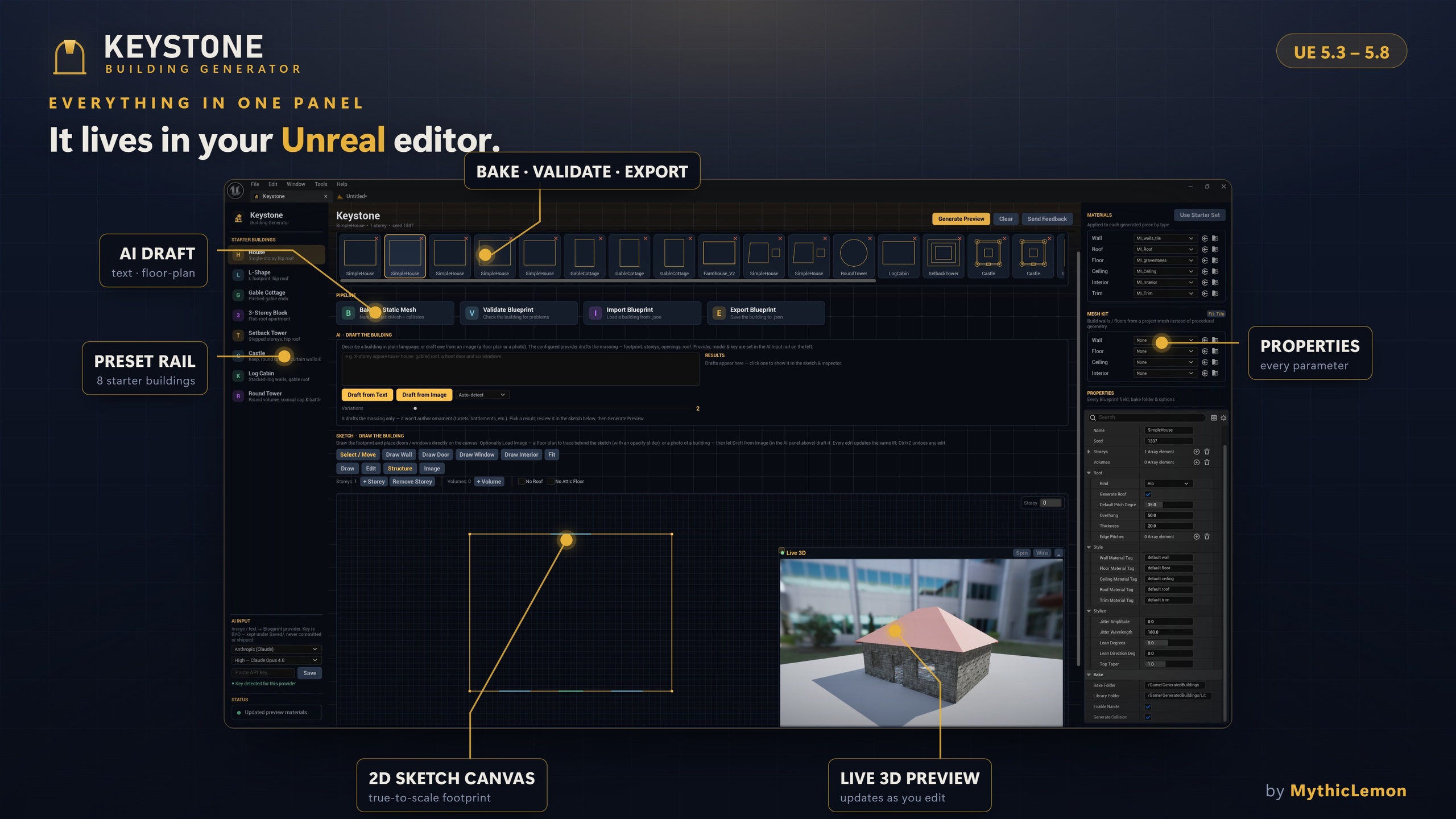
Task: Toggle Wire mode in Live 3D preview
Action: [1042, 553]
